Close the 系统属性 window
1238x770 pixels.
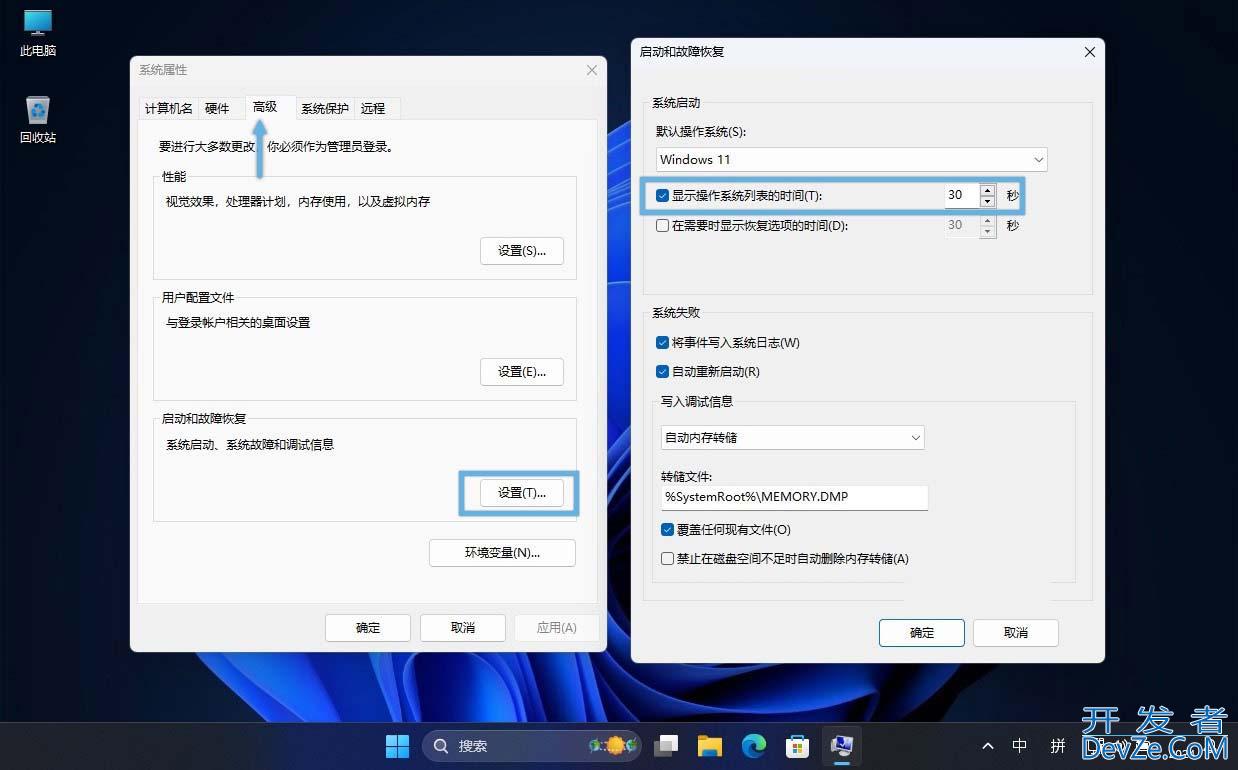click(592, 70)
